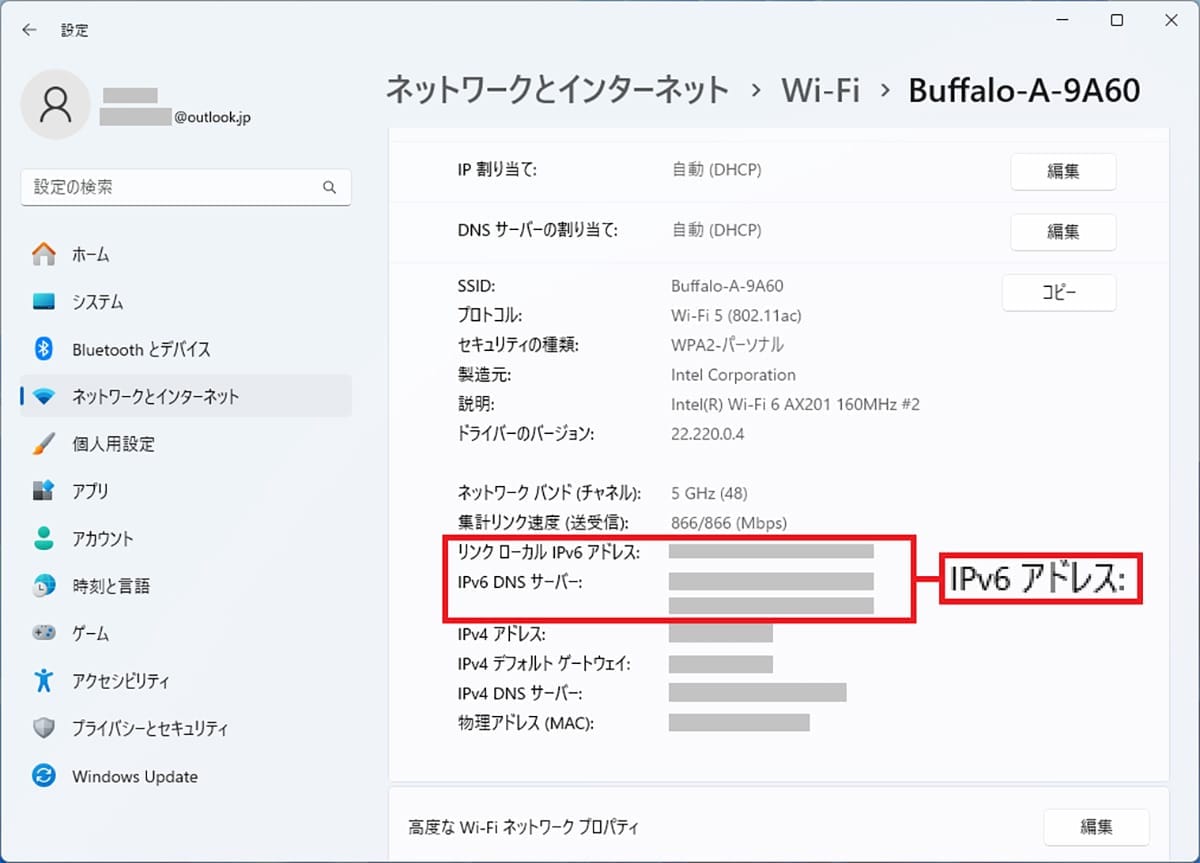This screenshot has width=1200, height=863.
Task: Click Wi-Fi 5 (802.11ac) protocol value
Action: point(736,316)
